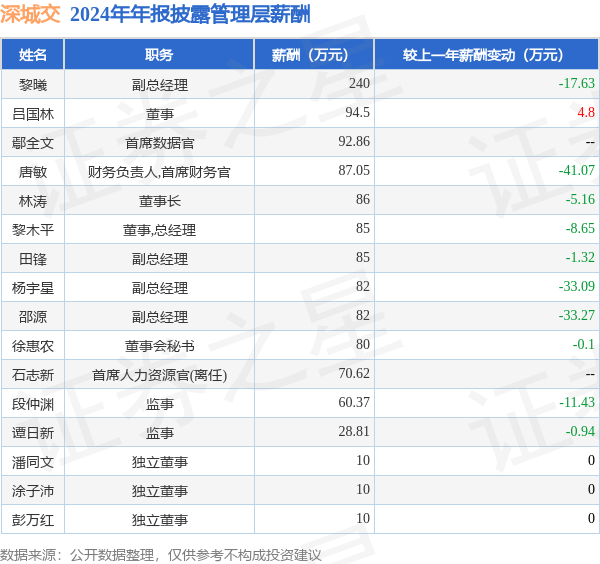The height and width of the screenshot is (564, 600).
Task: Select the name 黎曦
Action: click(33, 85)
